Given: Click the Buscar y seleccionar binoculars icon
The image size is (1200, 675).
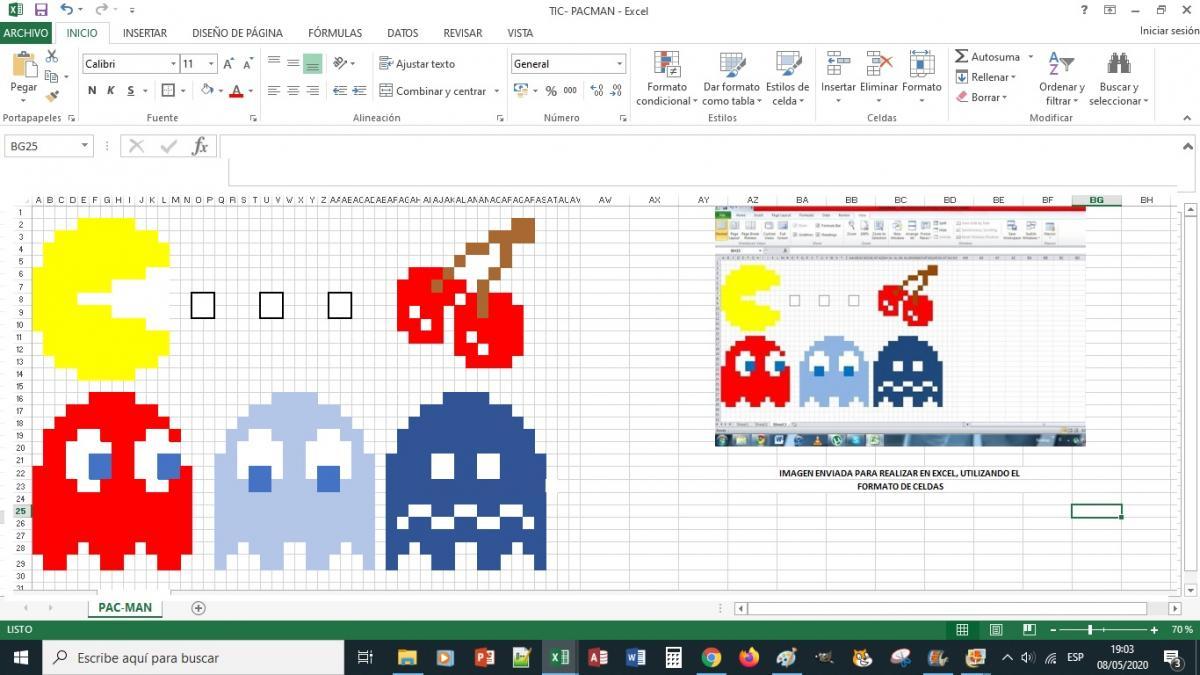Looking at the screenshot, I should pos(1118,65).
